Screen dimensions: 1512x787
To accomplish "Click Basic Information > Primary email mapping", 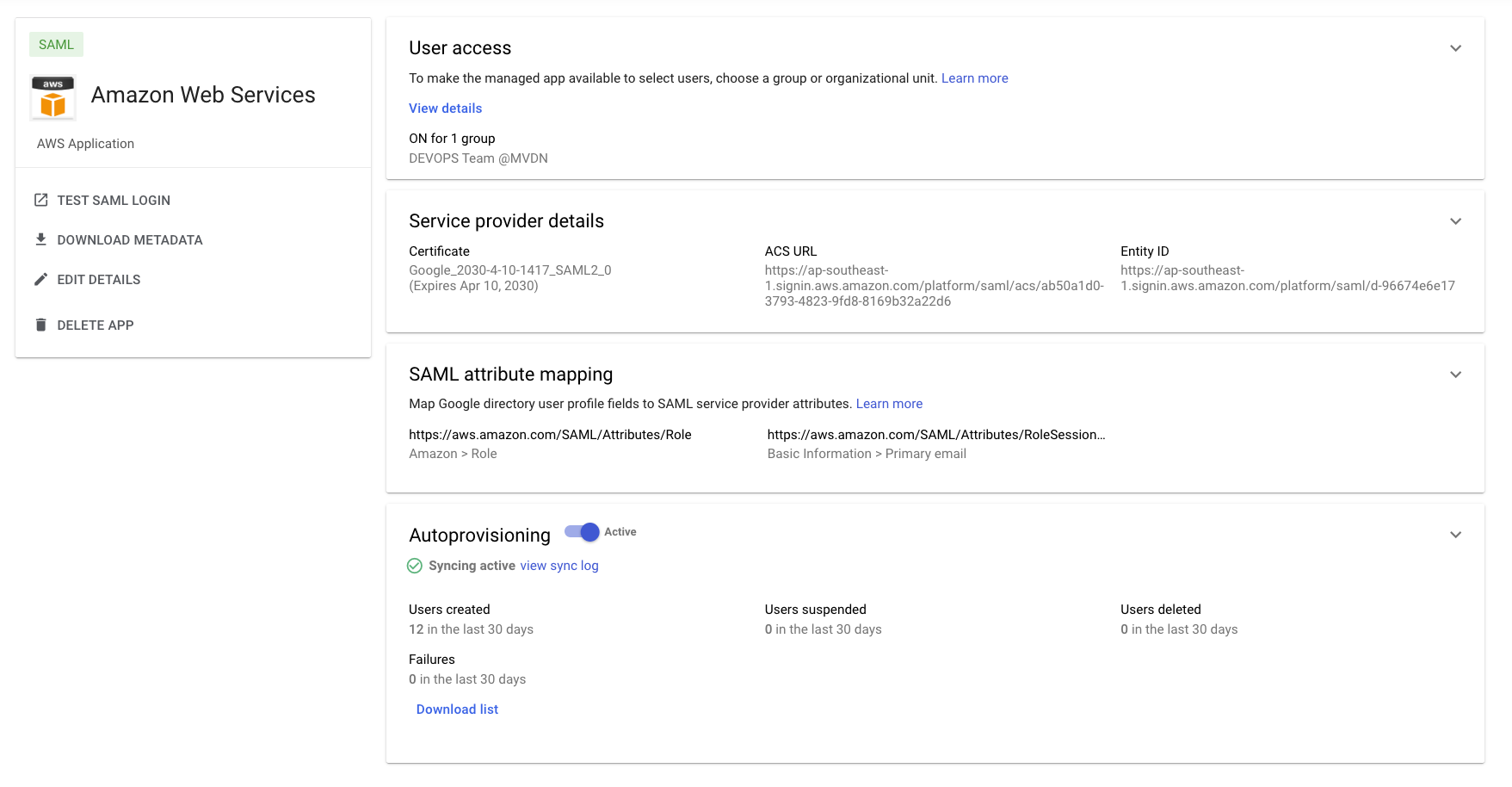I will (867, 454).
